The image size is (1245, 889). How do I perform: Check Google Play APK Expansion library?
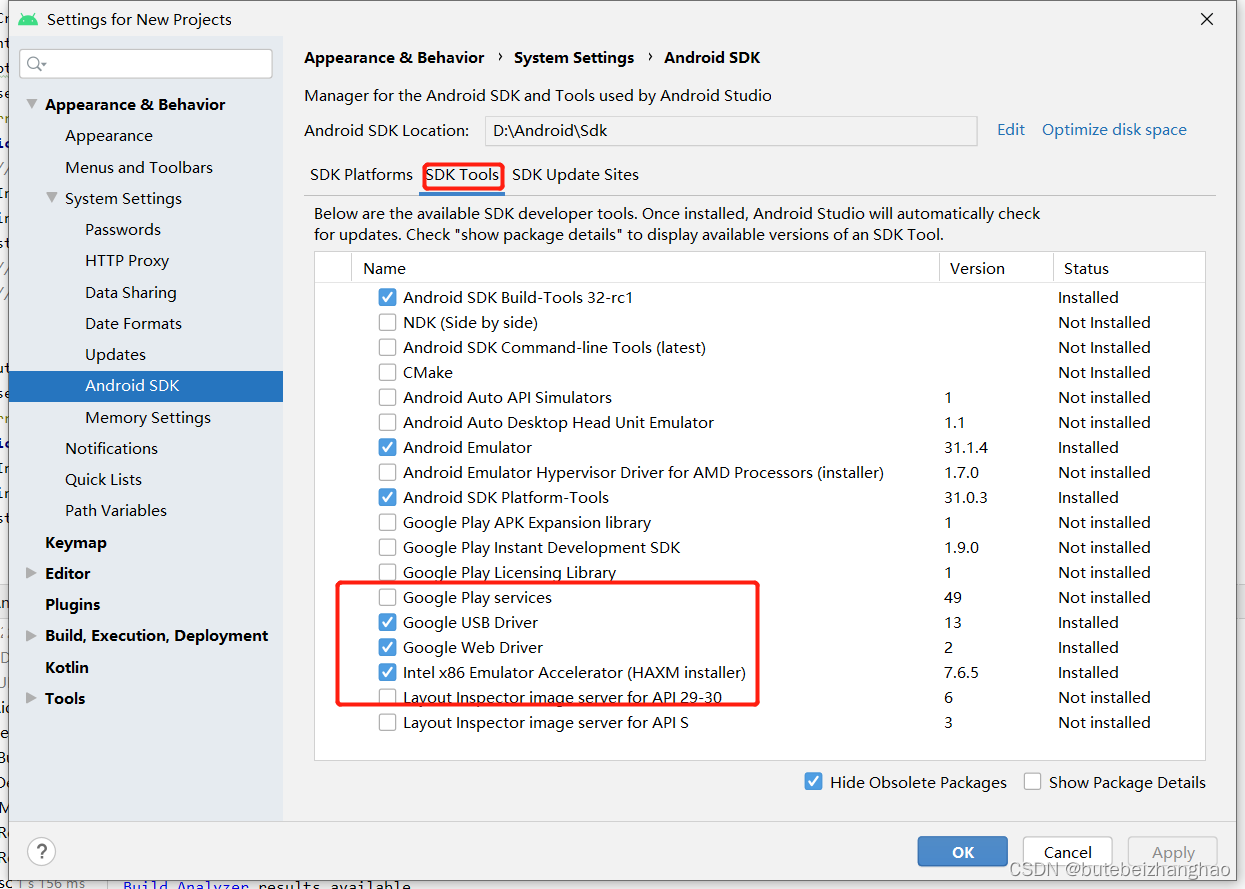pyautogui.click(x=387, y=522)
